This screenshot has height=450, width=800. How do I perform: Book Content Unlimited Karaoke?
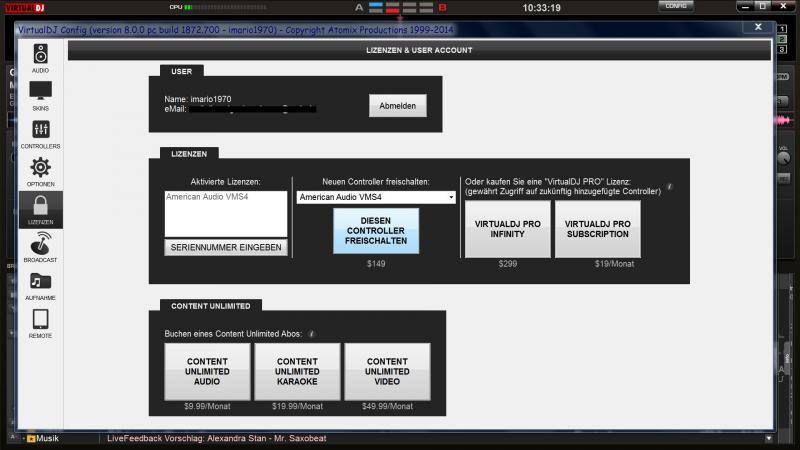[297, 371]
